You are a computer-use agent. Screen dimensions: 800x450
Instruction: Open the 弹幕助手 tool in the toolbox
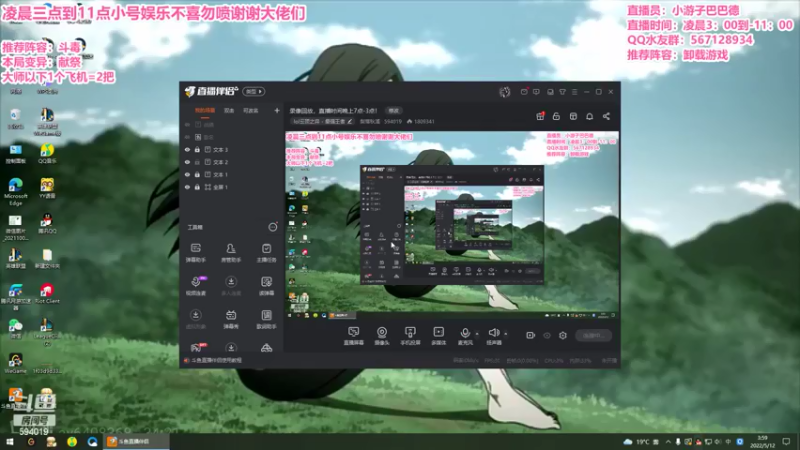pos(195,253)
